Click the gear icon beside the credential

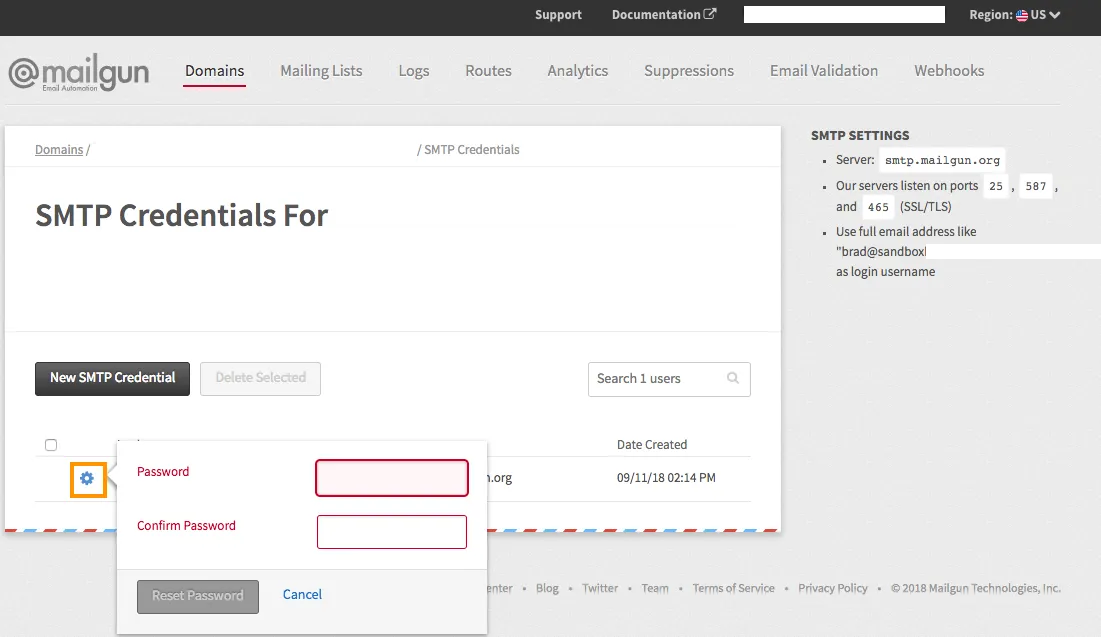pyautogui.click(x=87, y=479)
